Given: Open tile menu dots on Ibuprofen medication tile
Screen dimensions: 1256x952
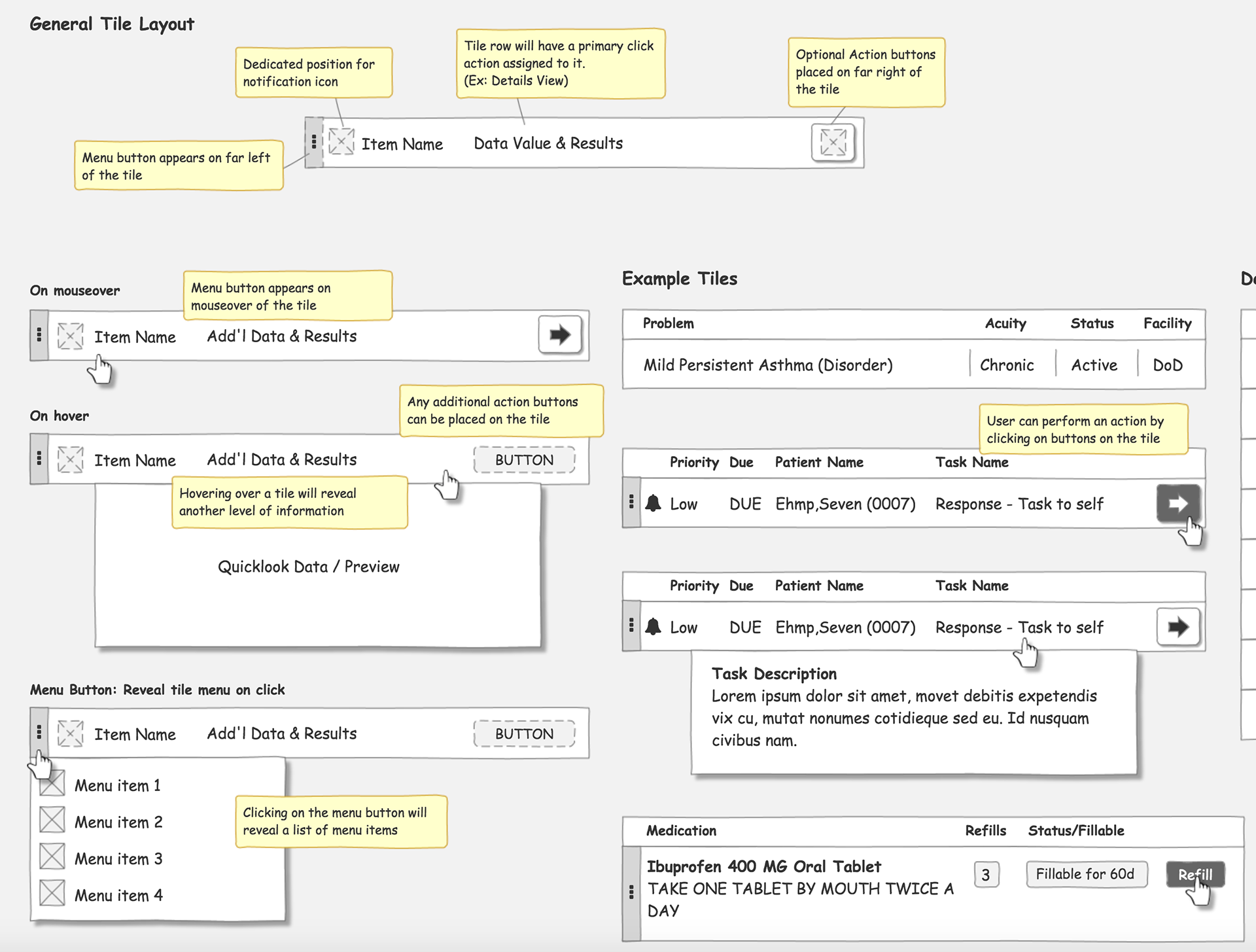Looking at the screenshot, I should [x=631, y=892].
